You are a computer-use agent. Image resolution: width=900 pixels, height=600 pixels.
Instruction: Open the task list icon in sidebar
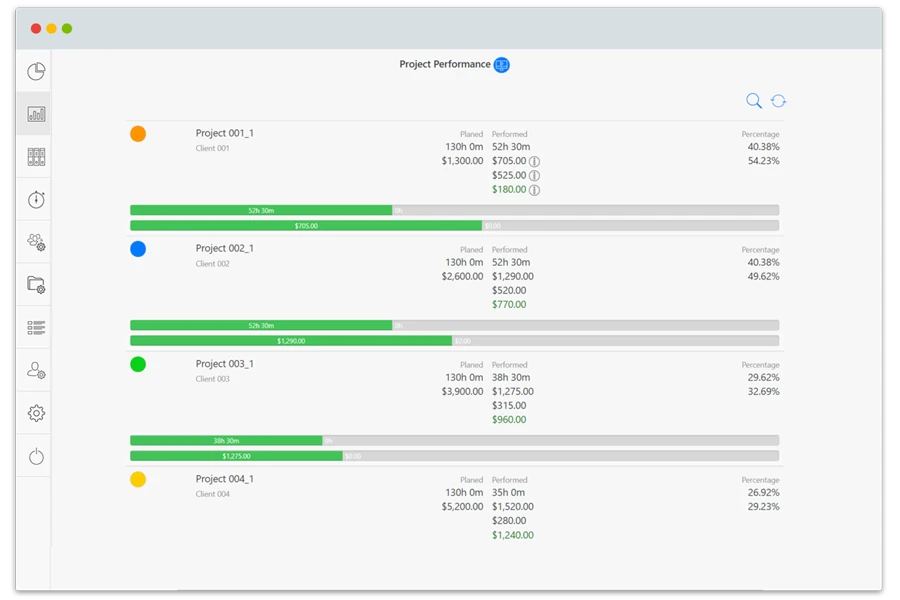(x=36, y=327)
